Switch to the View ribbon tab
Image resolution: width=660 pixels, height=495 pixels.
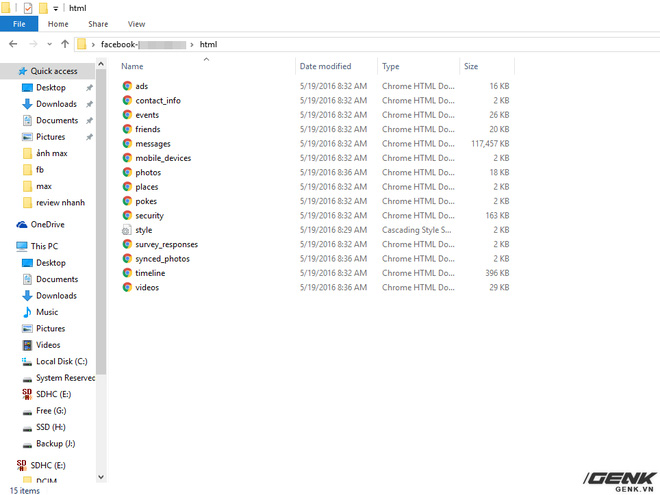point(136,24)
